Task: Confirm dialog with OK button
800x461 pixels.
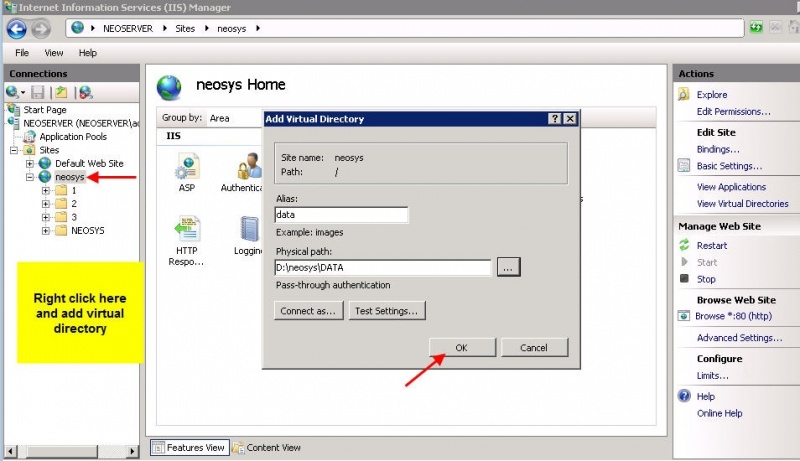Action: pyautogui.click(x=462, y=347)
